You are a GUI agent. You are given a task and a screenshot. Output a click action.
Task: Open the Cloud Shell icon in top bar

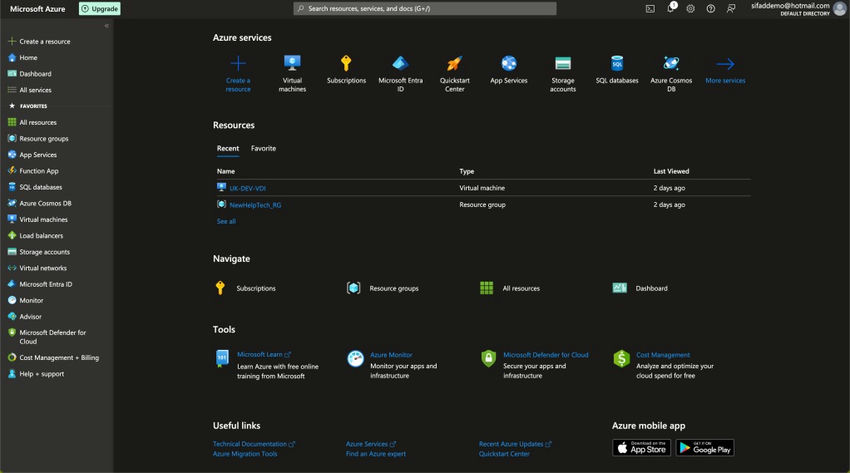[x=650, y=9]
